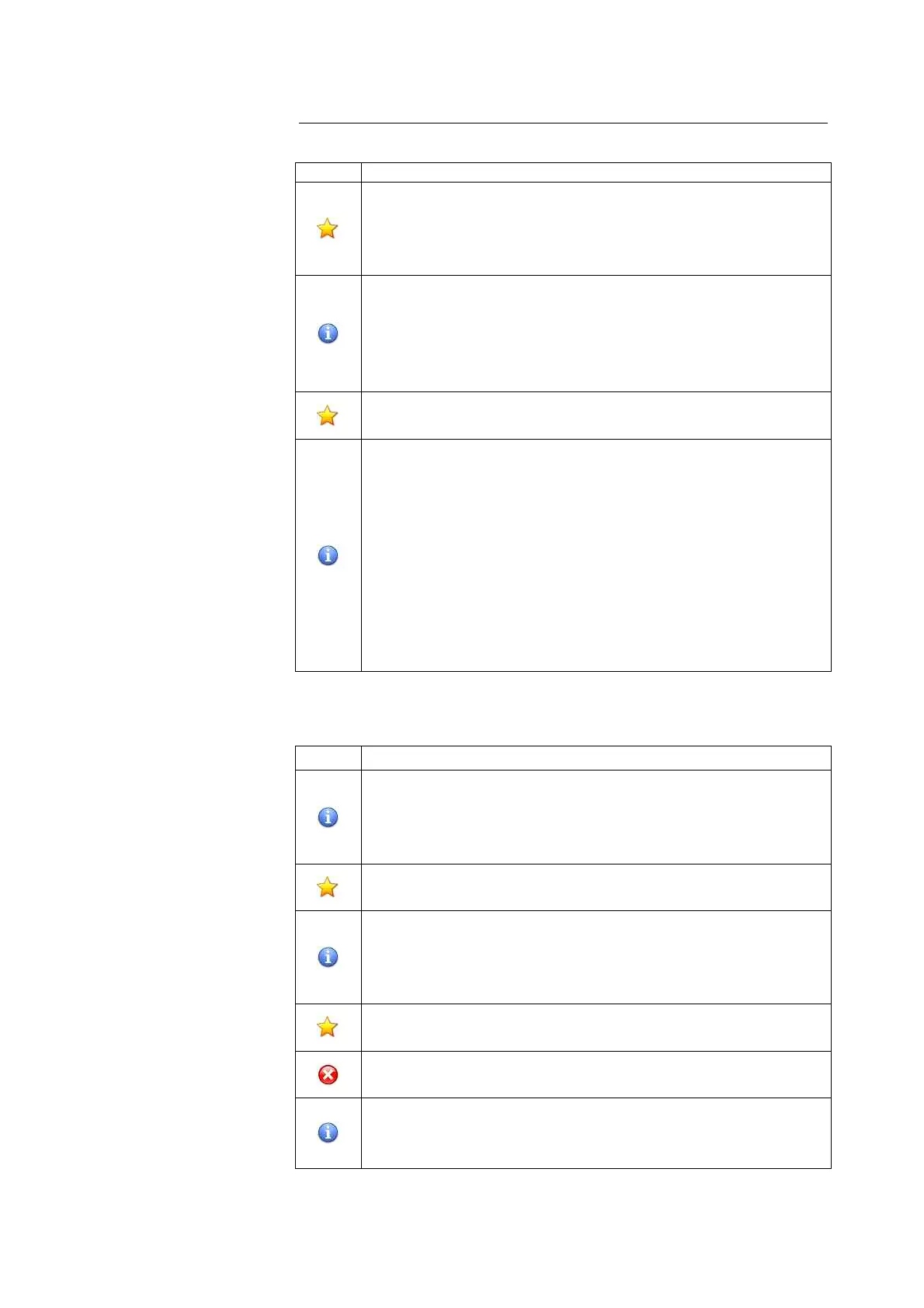Click the empty cell beside the lower table's bottom info icon

(x=596, y=1132)
